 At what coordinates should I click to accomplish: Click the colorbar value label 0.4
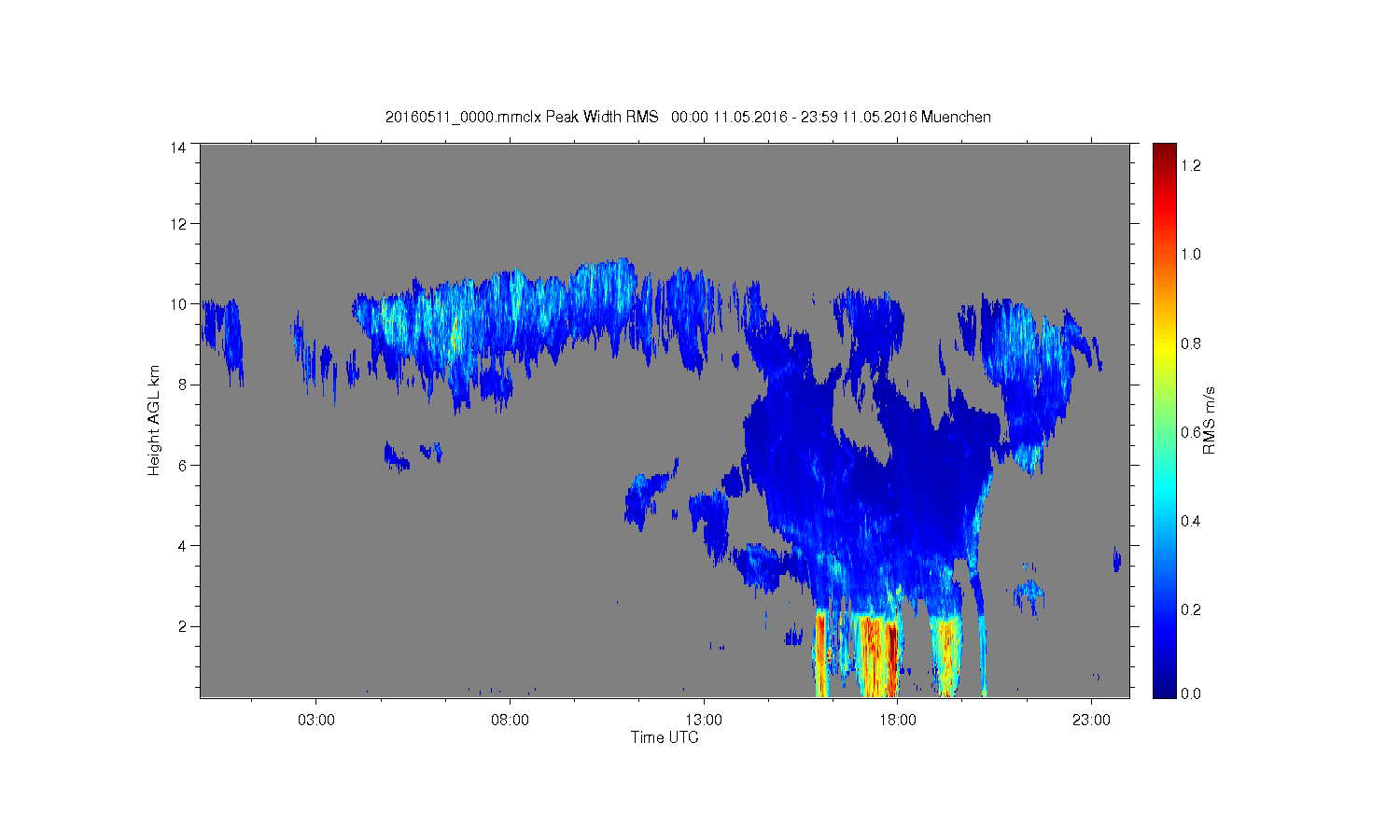pyautogui.click(x=1190, y=521)
